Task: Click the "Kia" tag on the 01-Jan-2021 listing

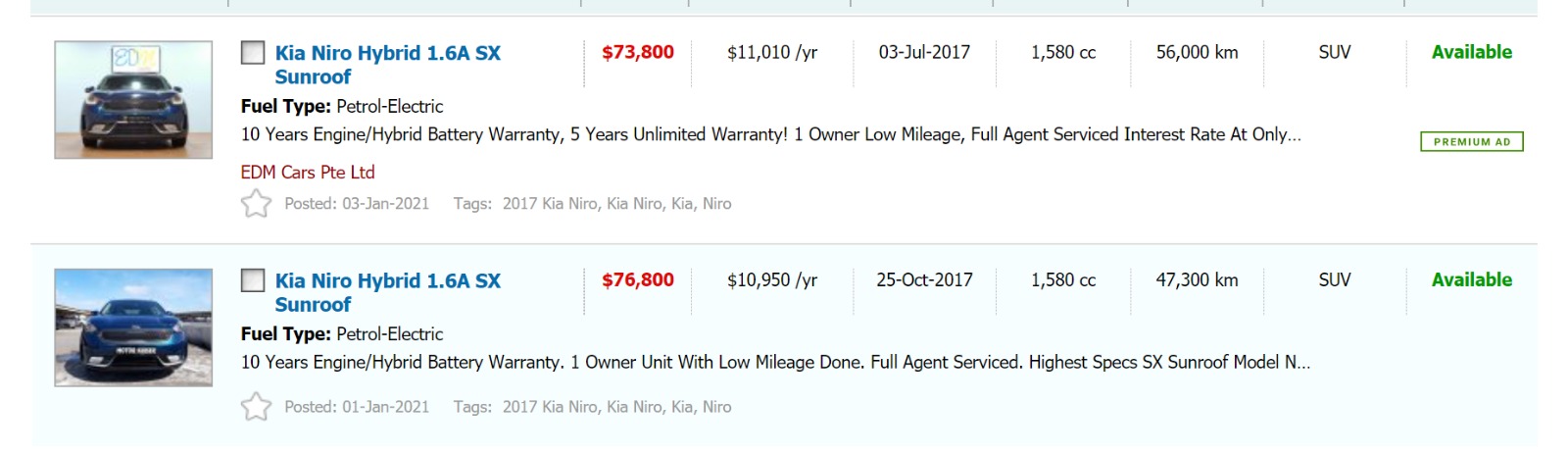Action: [x=682, y=407]
